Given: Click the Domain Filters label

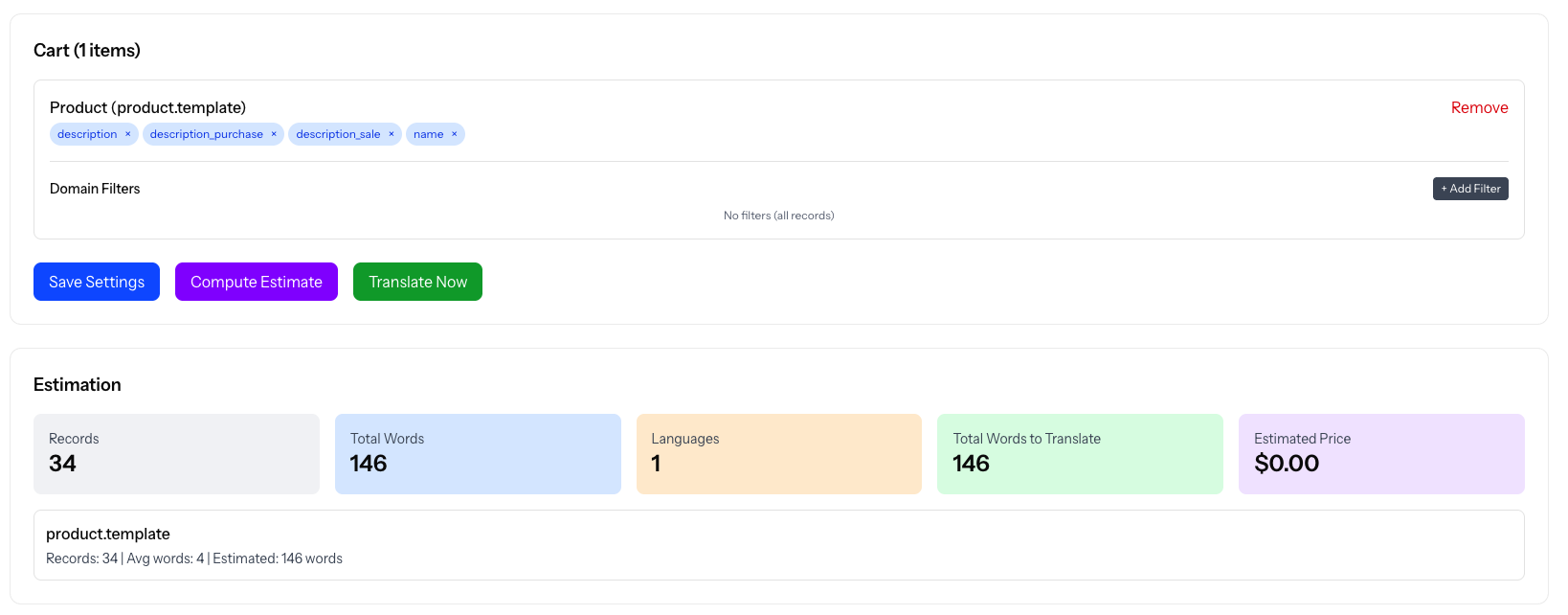Looking at the screenshot, I should 95,189.
